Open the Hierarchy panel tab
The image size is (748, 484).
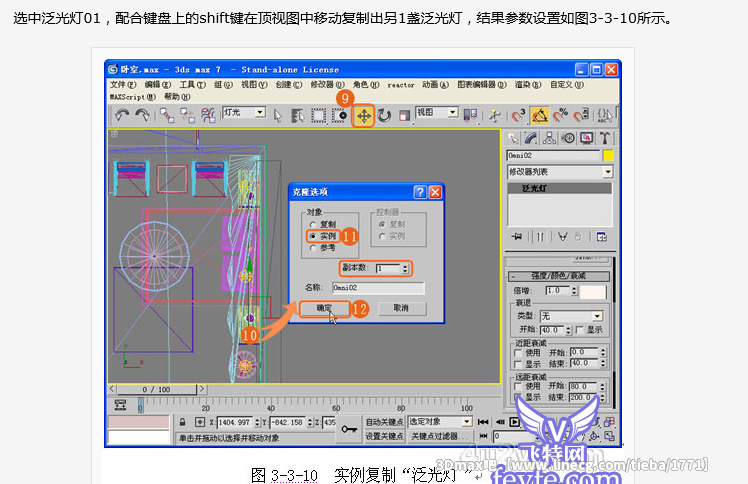(549, 138)
